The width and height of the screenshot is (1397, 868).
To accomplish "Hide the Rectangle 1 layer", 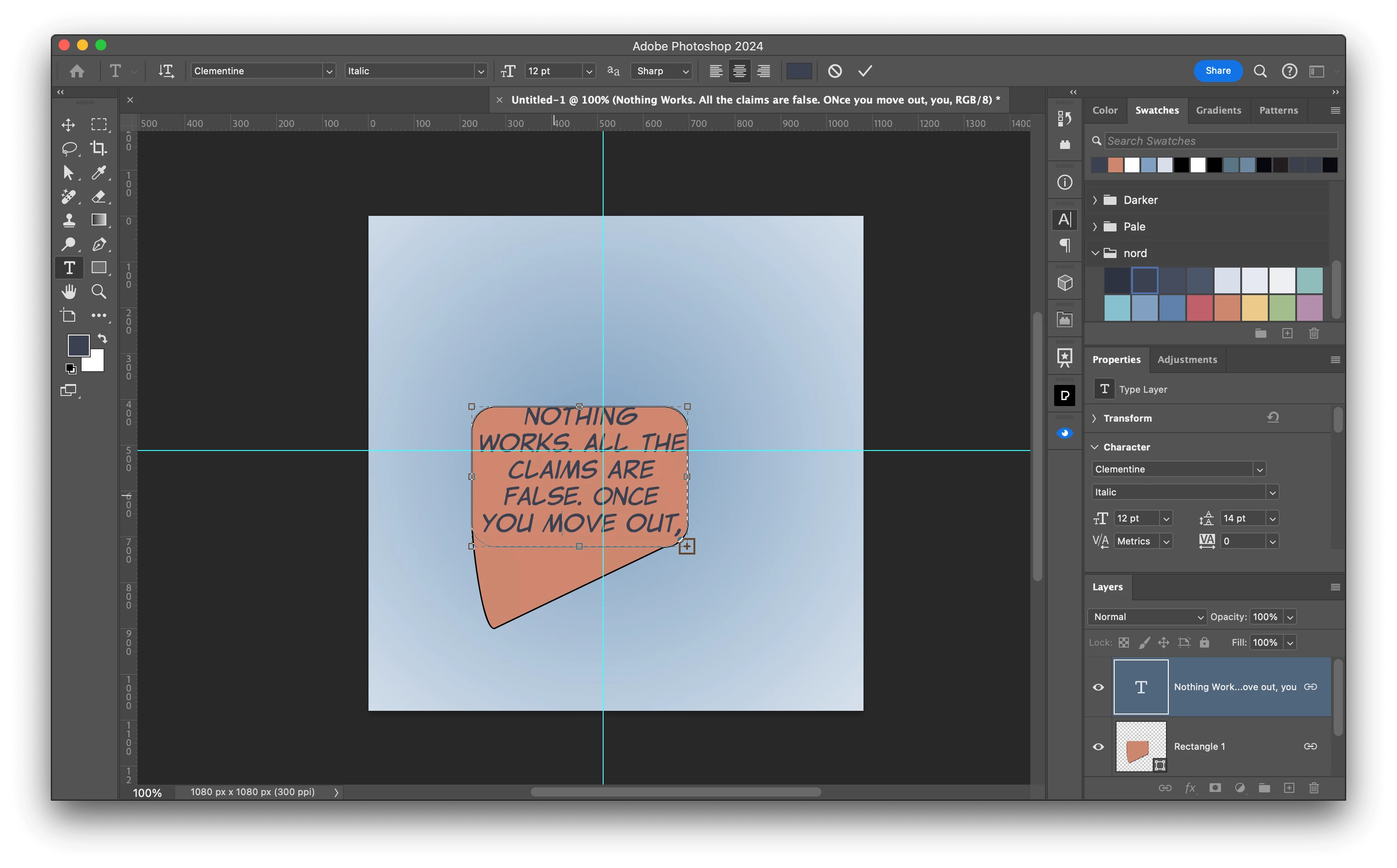I will coord(1098,746).
